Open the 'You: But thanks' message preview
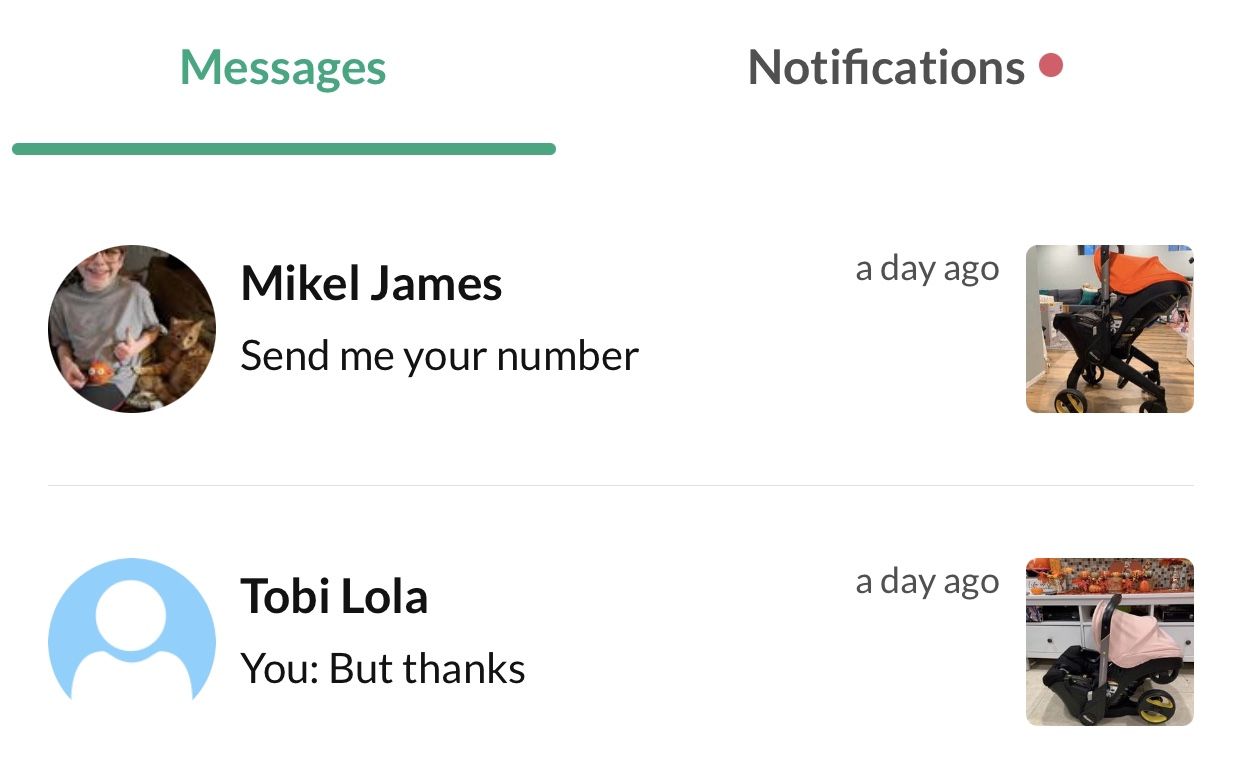1242x779 pixels. [383, 669]
